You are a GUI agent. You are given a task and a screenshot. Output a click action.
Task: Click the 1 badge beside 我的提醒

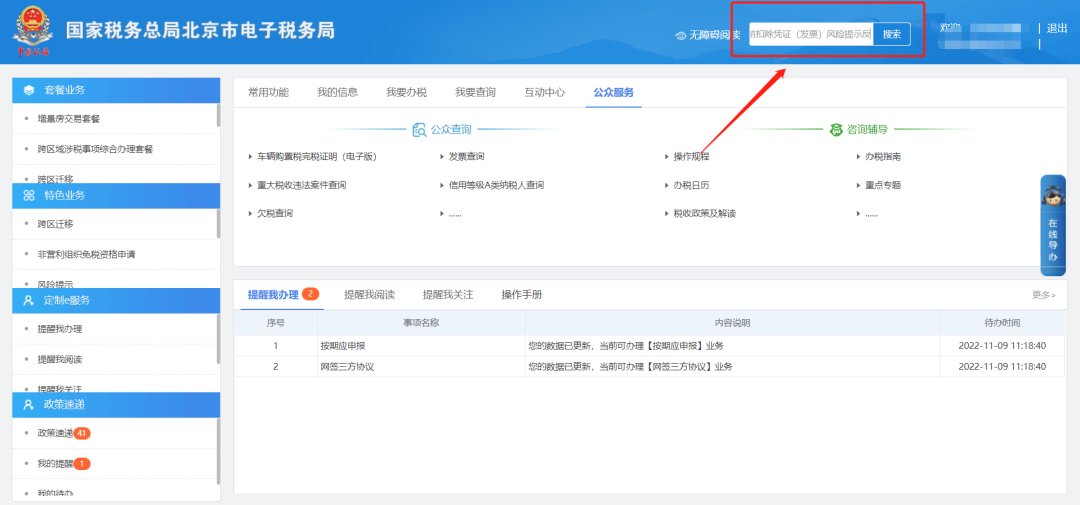click(82, 464)
